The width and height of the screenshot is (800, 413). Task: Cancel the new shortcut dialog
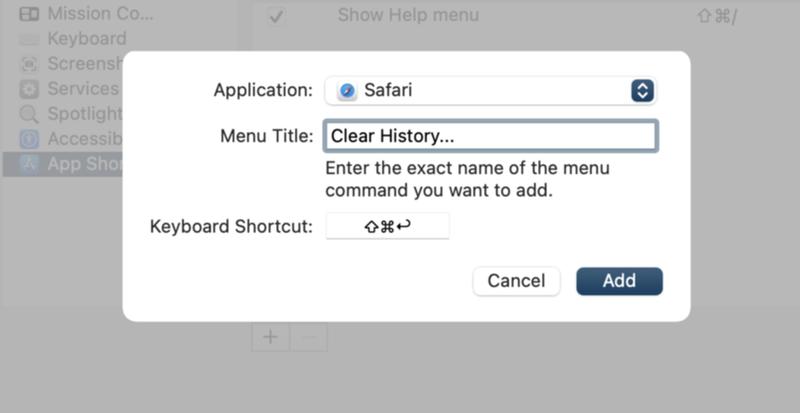tap(516, 281)
